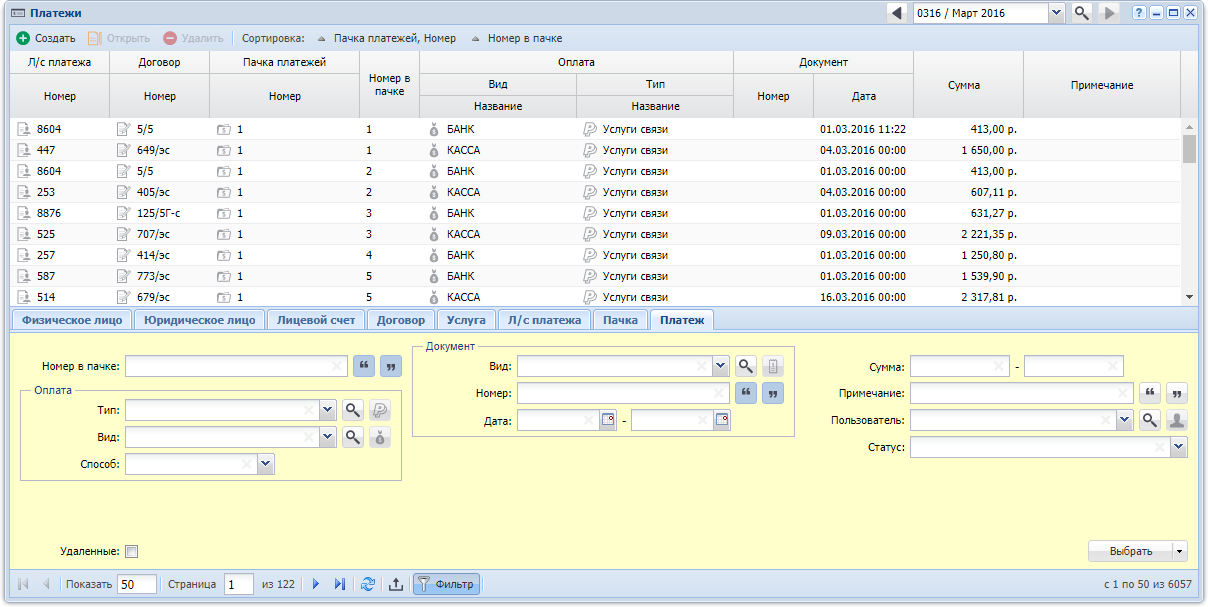
Task: Click the opening-quote button beside Документ Номер
Action: (745, 393)
